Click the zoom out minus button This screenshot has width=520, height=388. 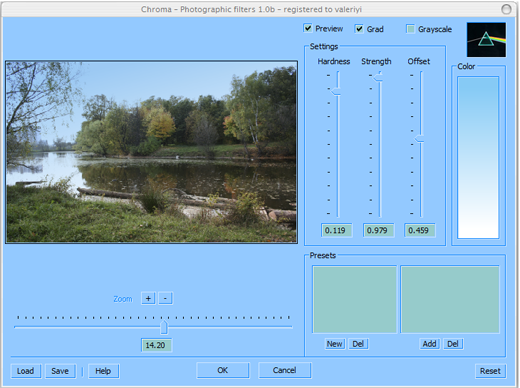tap(165, 298)
